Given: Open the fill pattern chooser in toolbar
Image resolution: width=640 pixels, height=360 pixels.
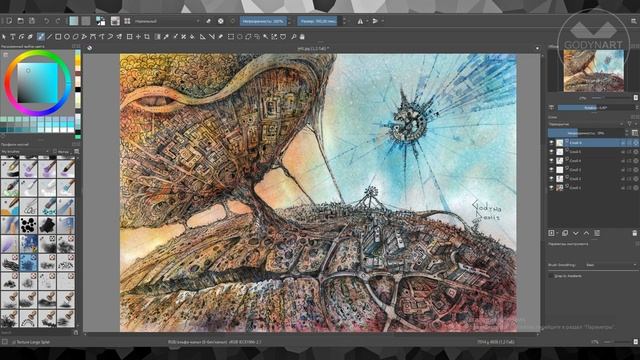Looking at the screenshot, I should 86,21.
